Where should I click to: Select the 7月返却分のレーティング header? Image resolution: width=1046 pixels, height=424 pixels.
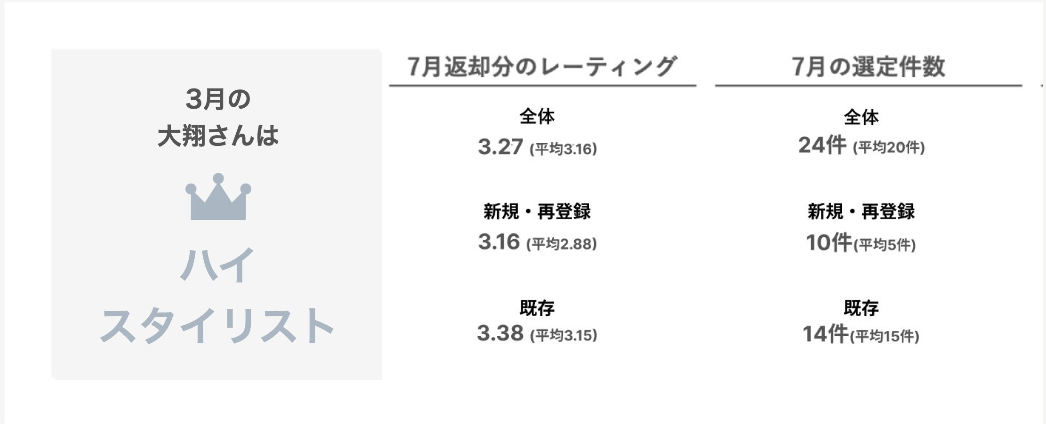pyautogui.click(x=542, y=67)
